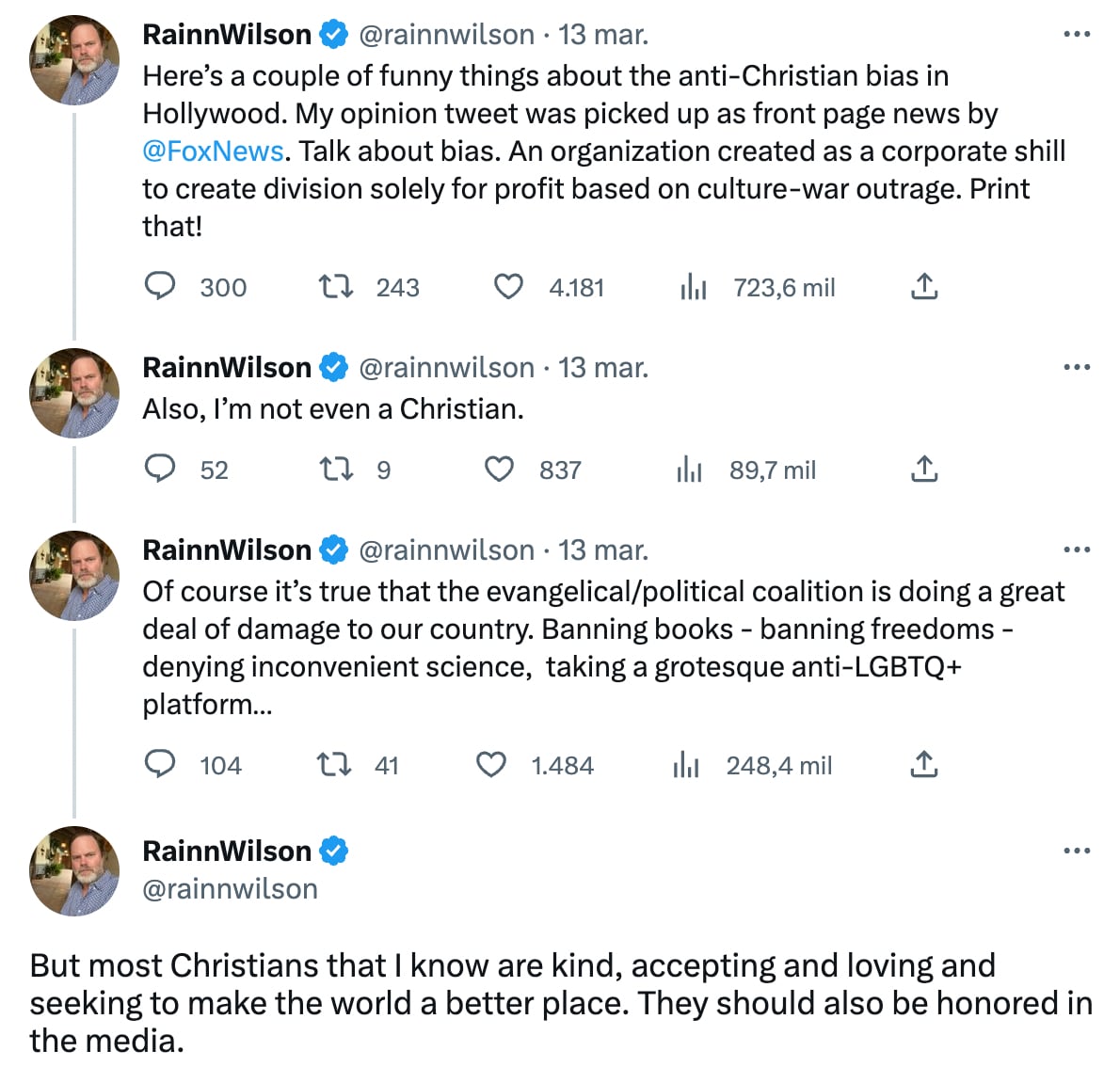Open more options on the third tweet

[1076, 550]
